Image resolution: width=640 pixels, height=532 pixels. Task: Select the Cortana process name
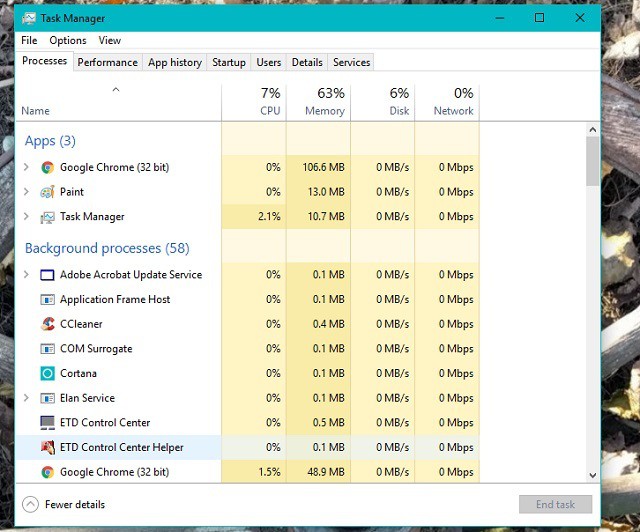point(78,373)
